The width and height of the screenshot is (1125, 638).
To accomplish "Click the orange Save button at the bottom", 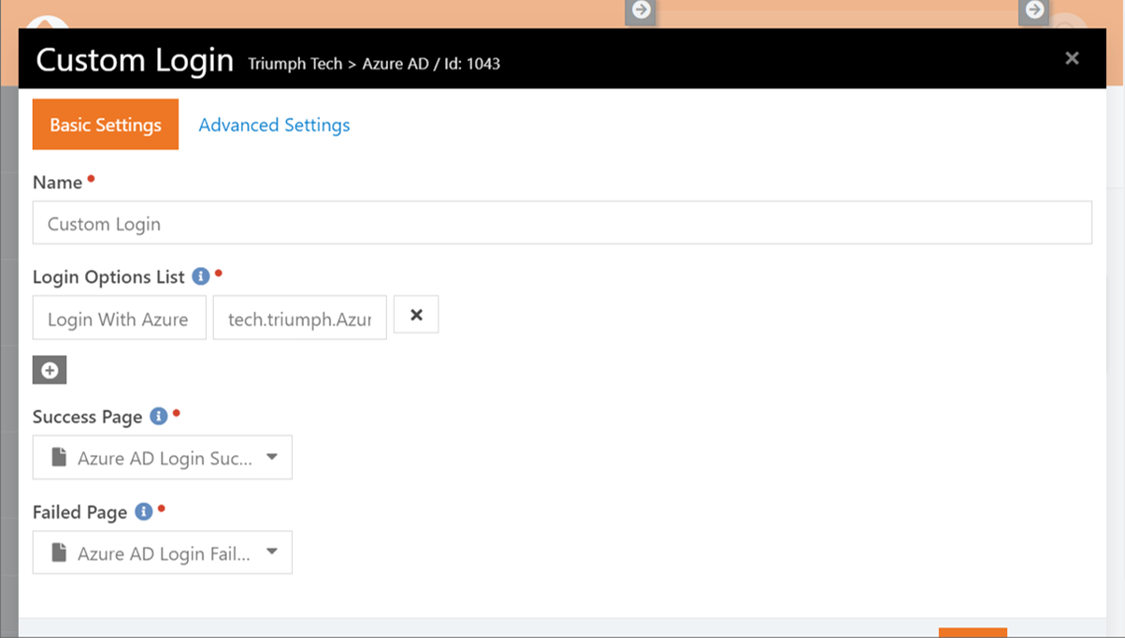I will [x=973, y=633].
